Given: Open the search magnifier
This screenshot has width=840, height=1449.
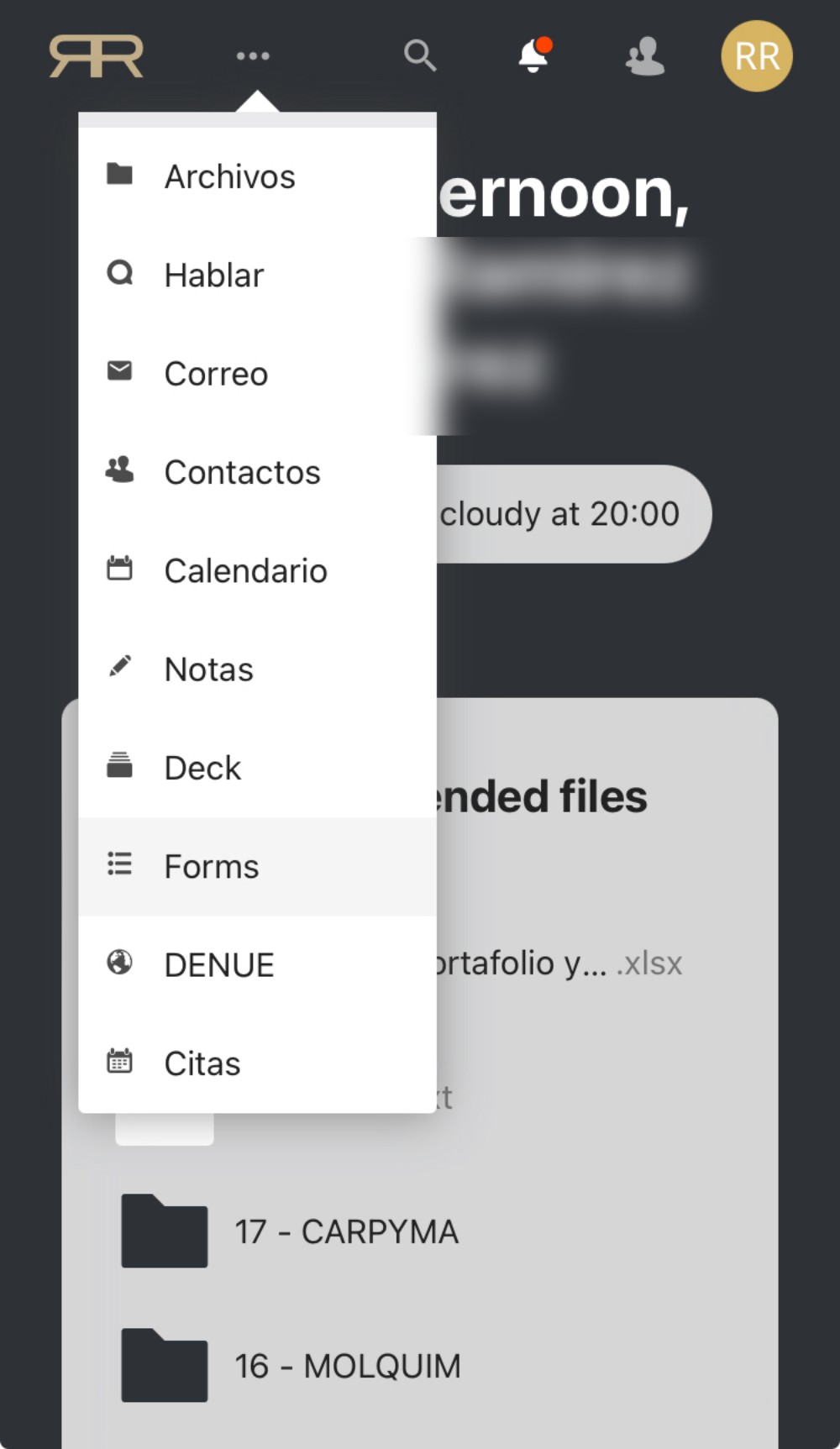Looking at the screenshot, I should point(419,56).
